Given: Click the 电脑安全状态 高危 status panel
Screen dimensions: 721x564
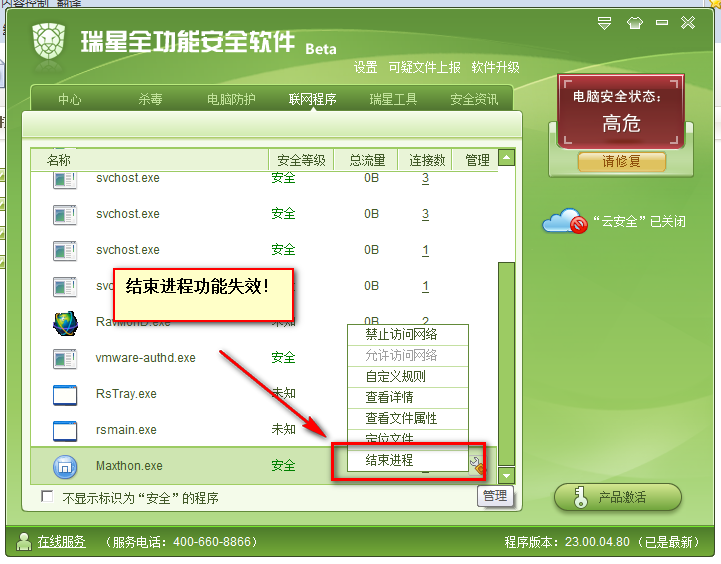Looking at the screenshot, I should pos(621,111).
